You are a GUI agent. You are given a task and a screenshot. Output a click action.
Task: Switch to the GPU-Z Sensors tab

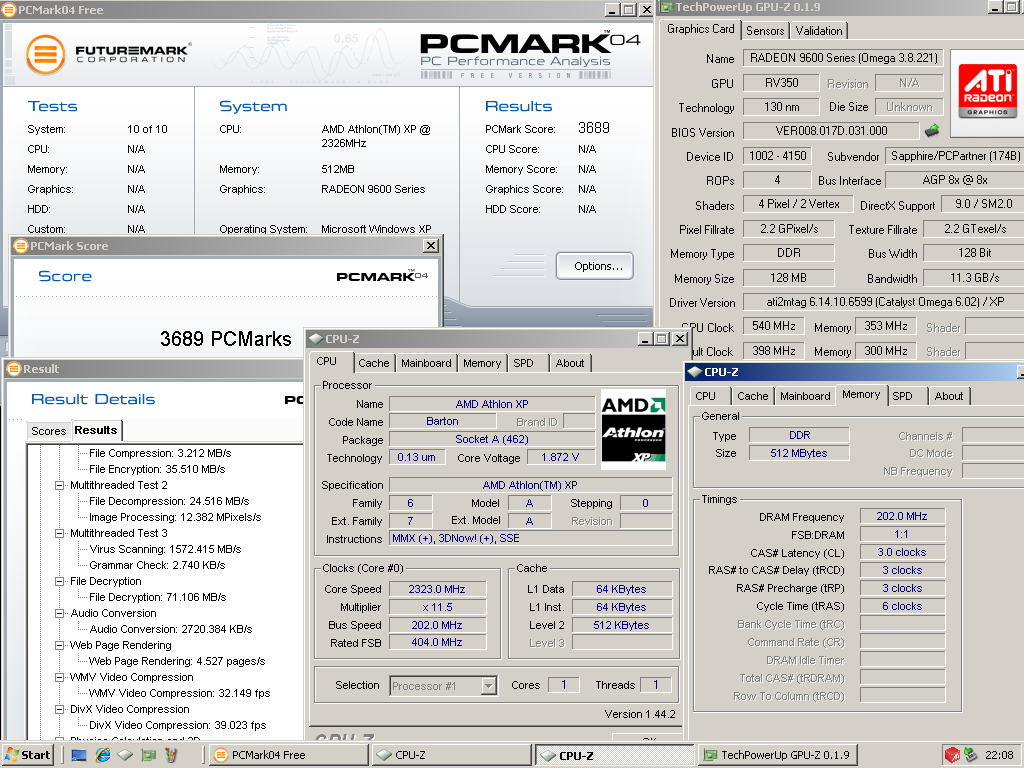[765, 31]
